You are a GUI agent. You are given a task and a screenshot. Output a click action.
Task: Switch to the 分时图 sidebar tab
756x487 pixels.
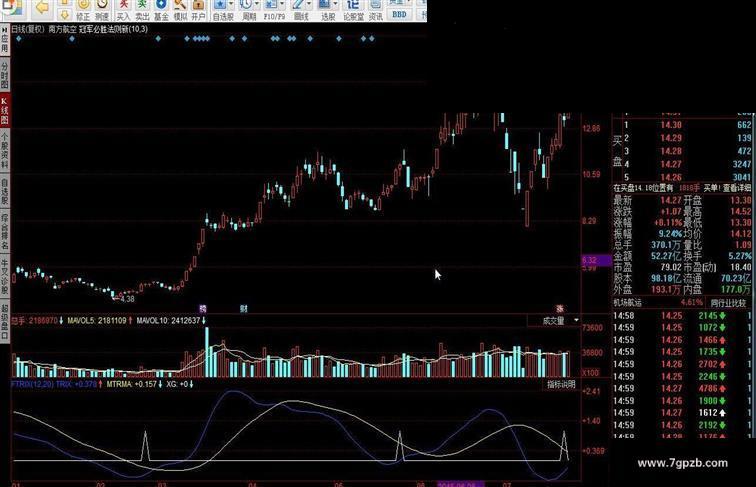pyautogui.click(x=5, y=74)
